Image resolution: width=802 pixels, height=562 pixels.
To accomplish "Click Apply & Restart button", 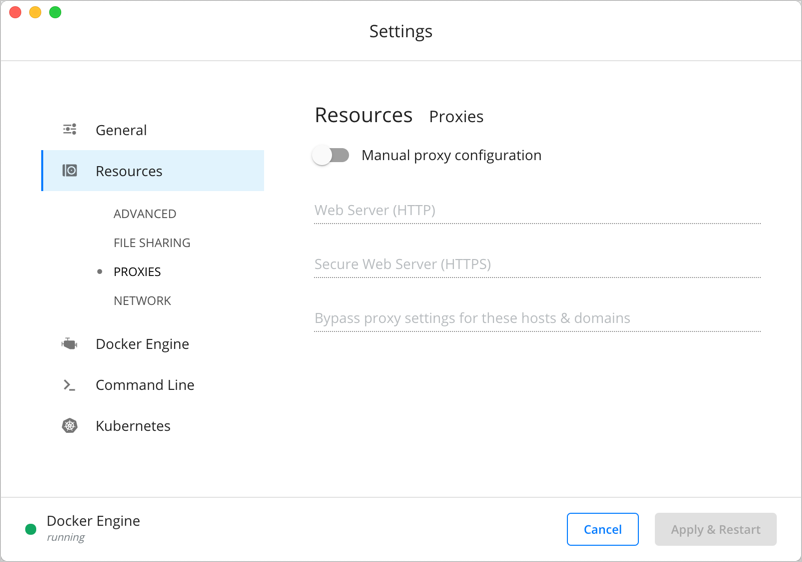I will click(715, 529).
